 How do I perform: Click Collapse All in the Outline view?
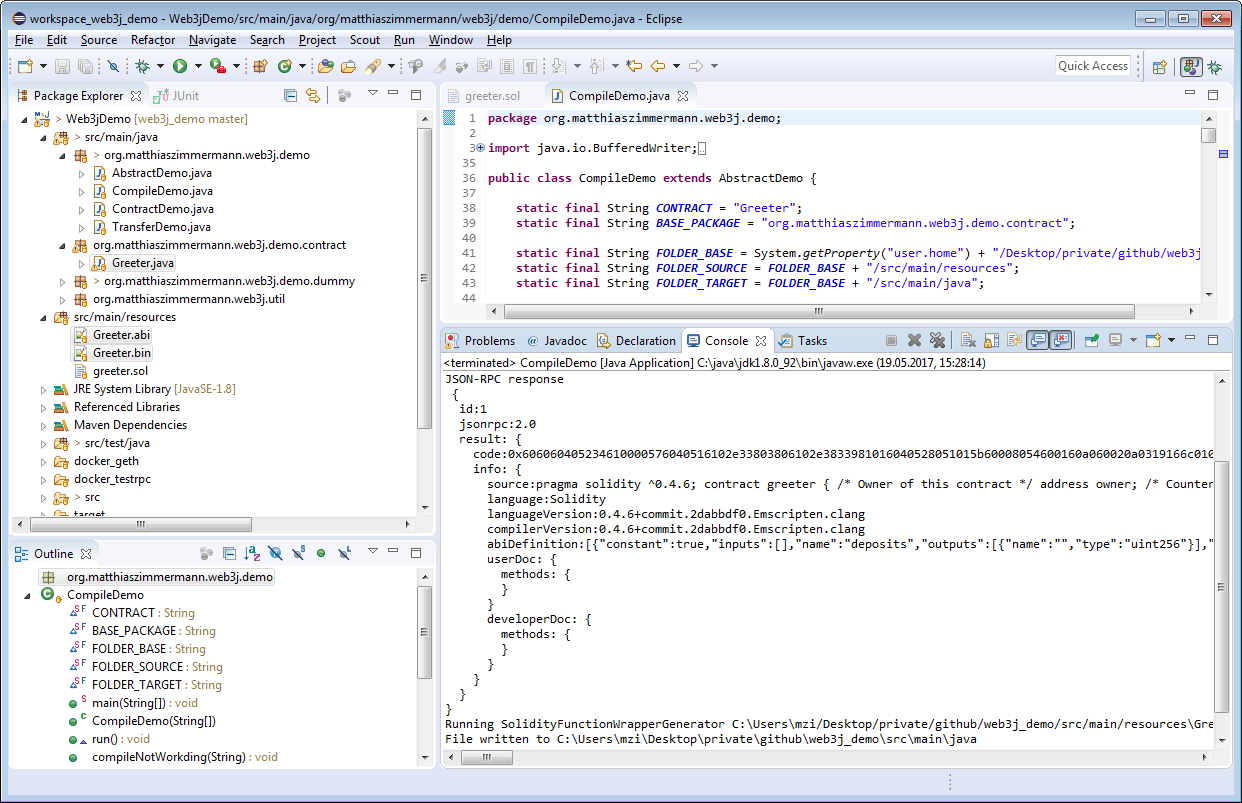click(x=229, y=552)
